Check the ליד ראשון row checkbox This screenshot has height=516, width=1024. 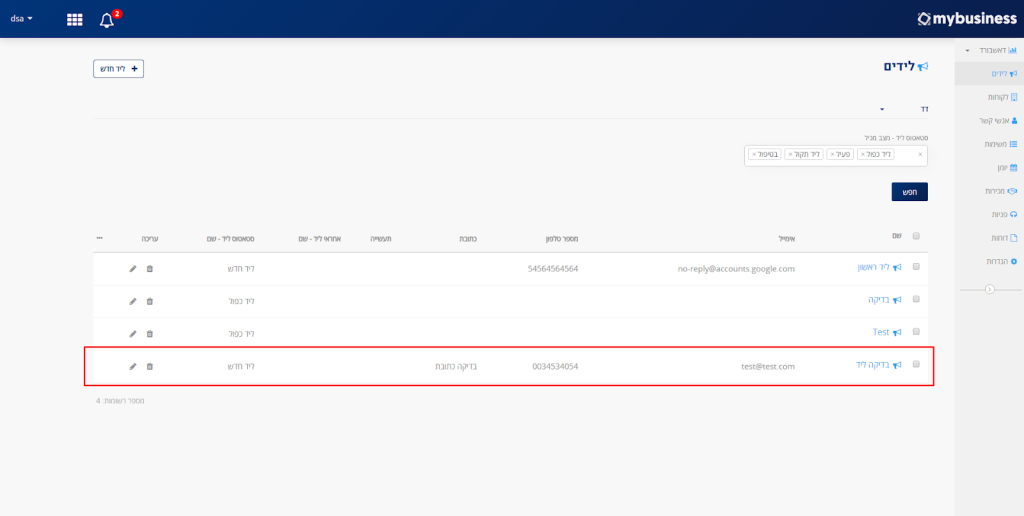916,266
